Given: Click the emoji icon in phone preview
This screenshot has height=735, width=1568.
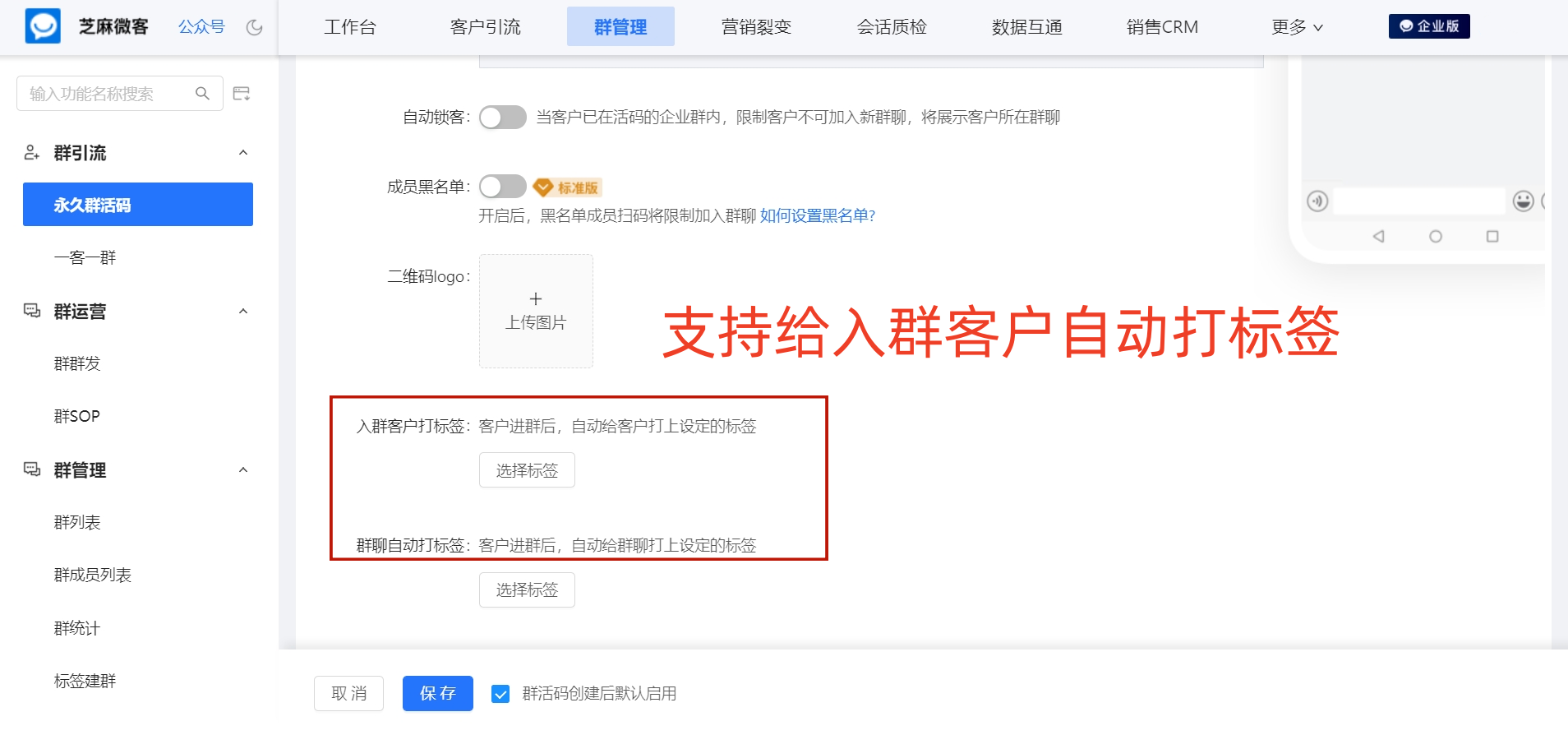Looking at the screenshot, I should pos(1523,201).
